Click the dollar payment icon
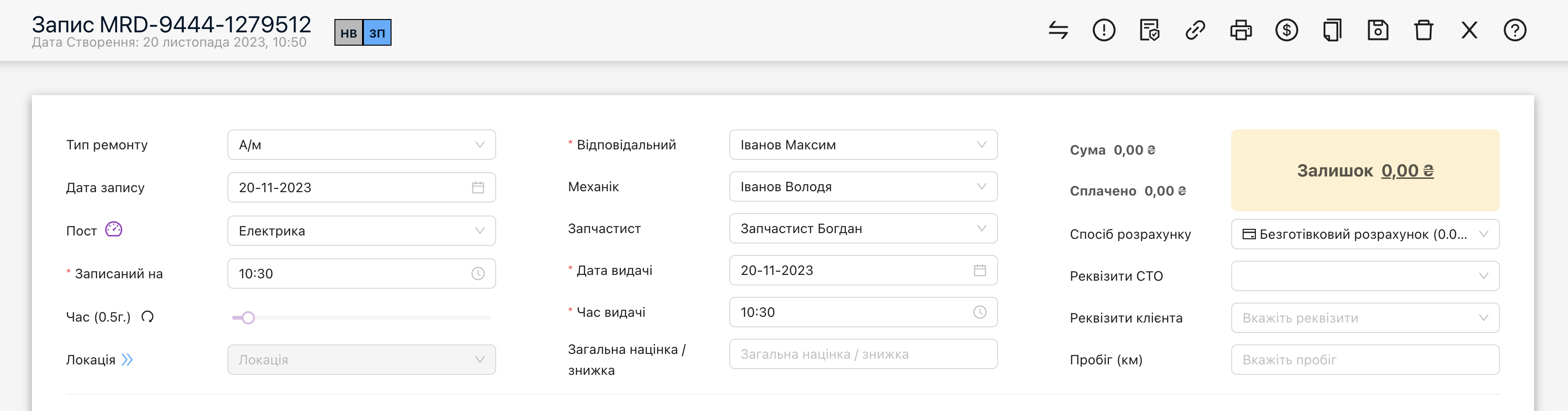This screenshot has height=411, width=1568. point(1286,30)
